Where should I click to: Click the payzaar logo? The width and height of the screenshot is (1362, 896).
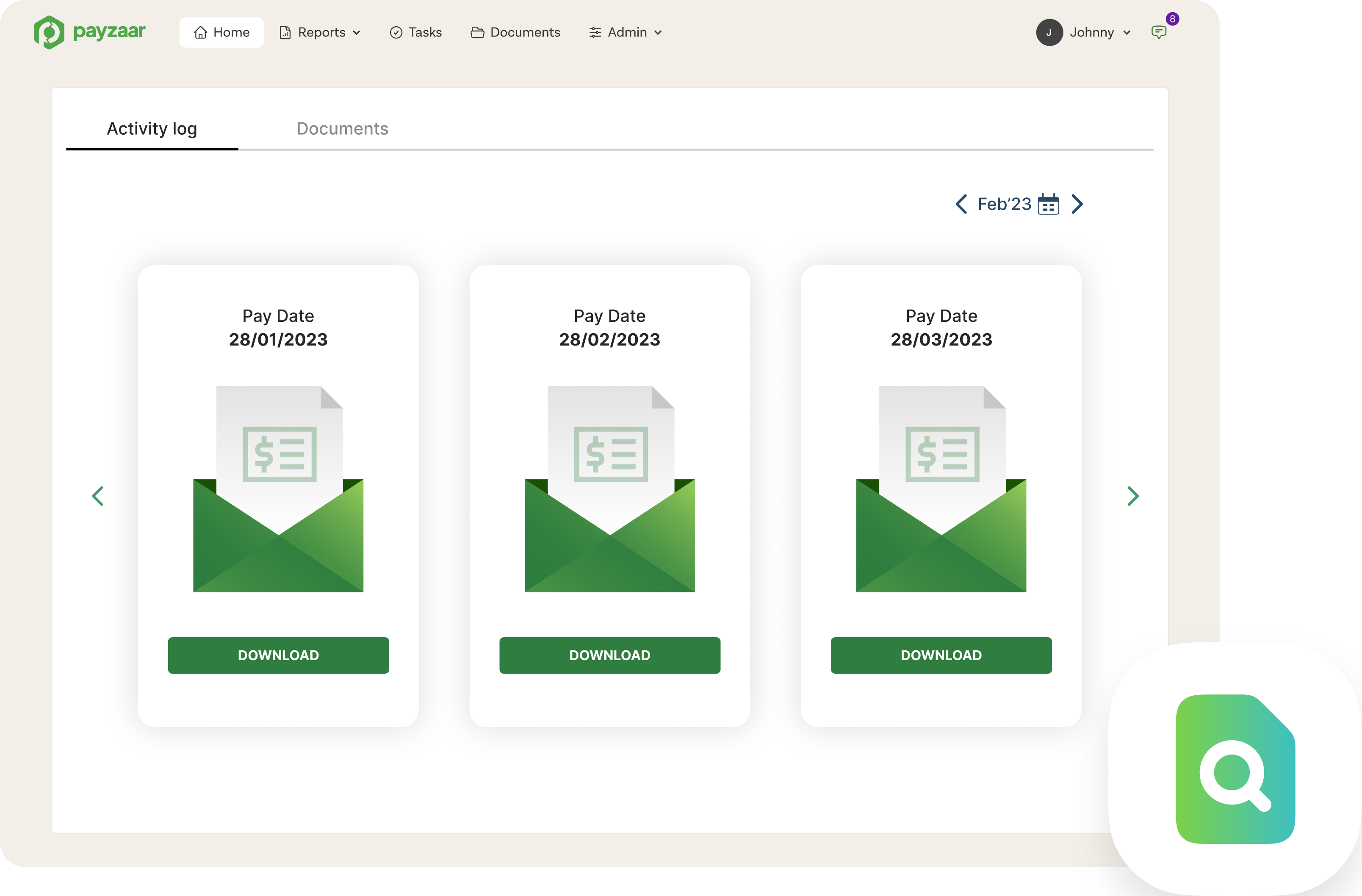(89, 32)
